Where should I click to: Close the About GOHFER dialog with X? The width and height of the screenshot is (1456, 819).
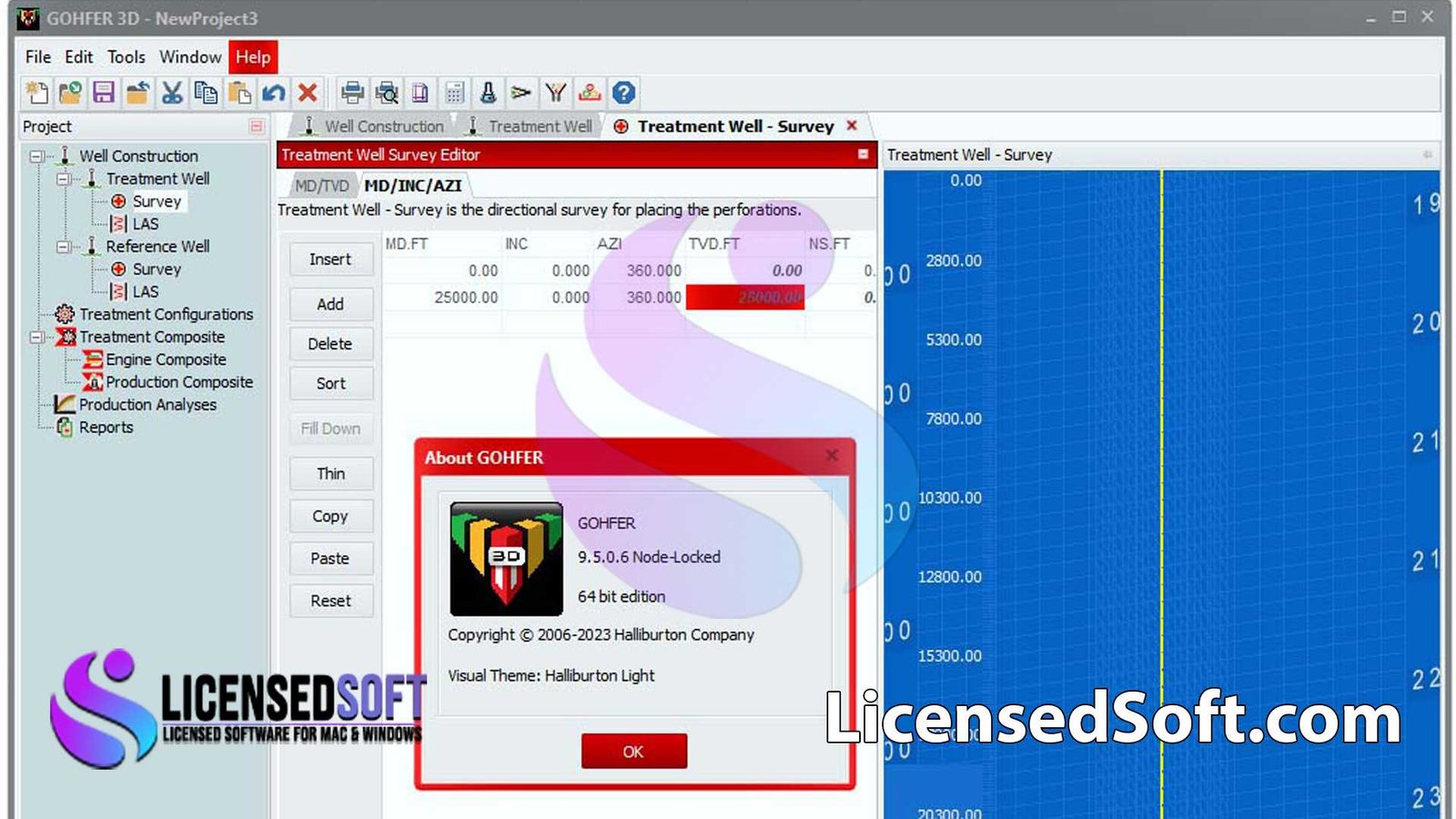click(831, 455)
